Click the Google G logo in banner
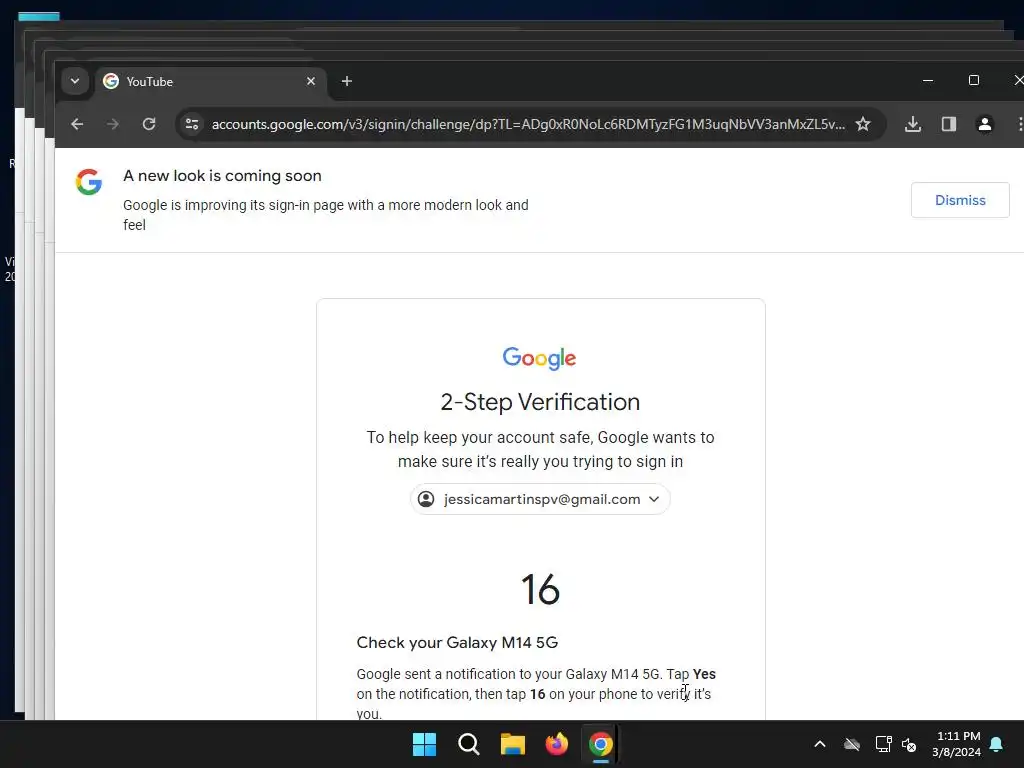The image size is (1024, 768). pyautogui.click(x=89, y=182)
